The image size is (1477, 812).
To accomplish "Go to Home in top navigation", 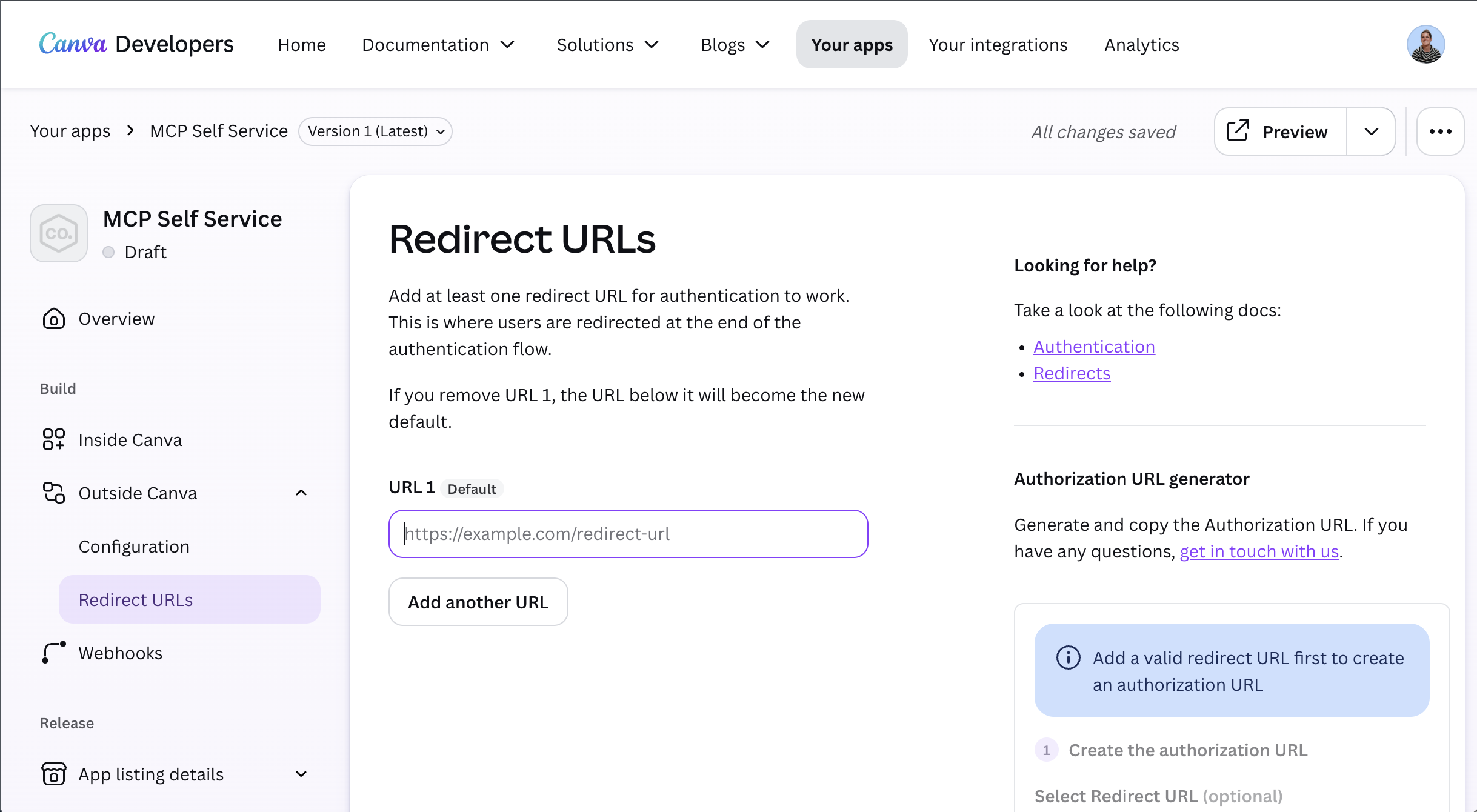I will pos(302,45).
